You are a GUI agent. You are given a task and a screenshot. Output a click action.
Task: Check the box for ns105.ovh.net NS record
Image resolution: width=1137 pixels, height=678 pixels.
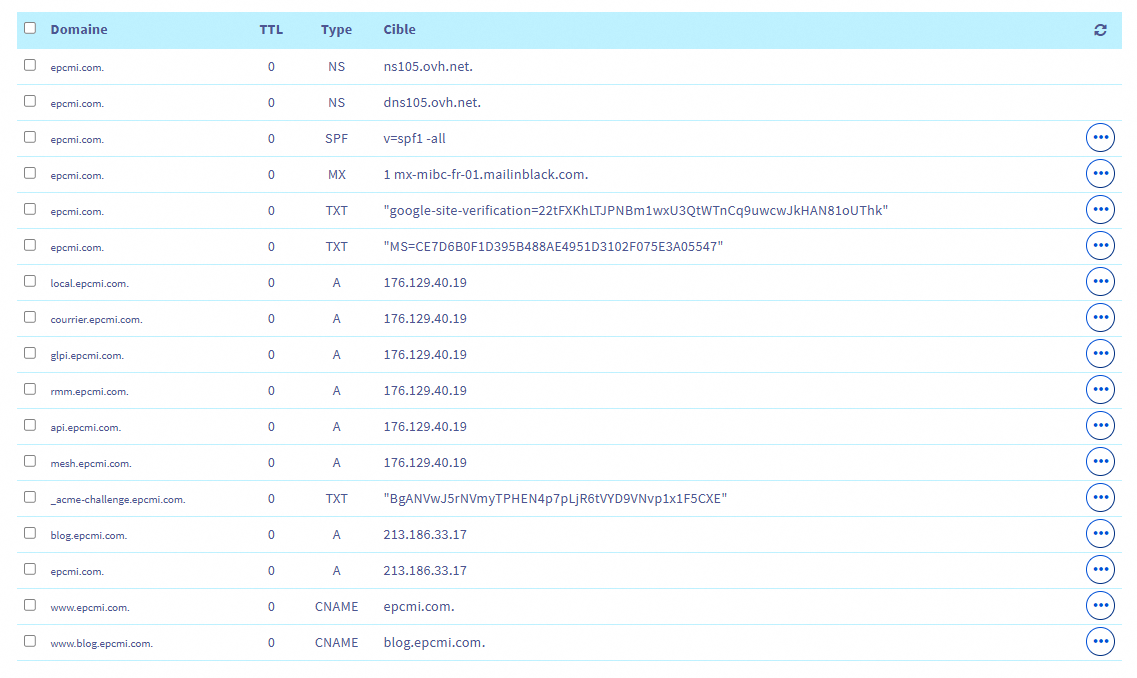coord(30,65)
